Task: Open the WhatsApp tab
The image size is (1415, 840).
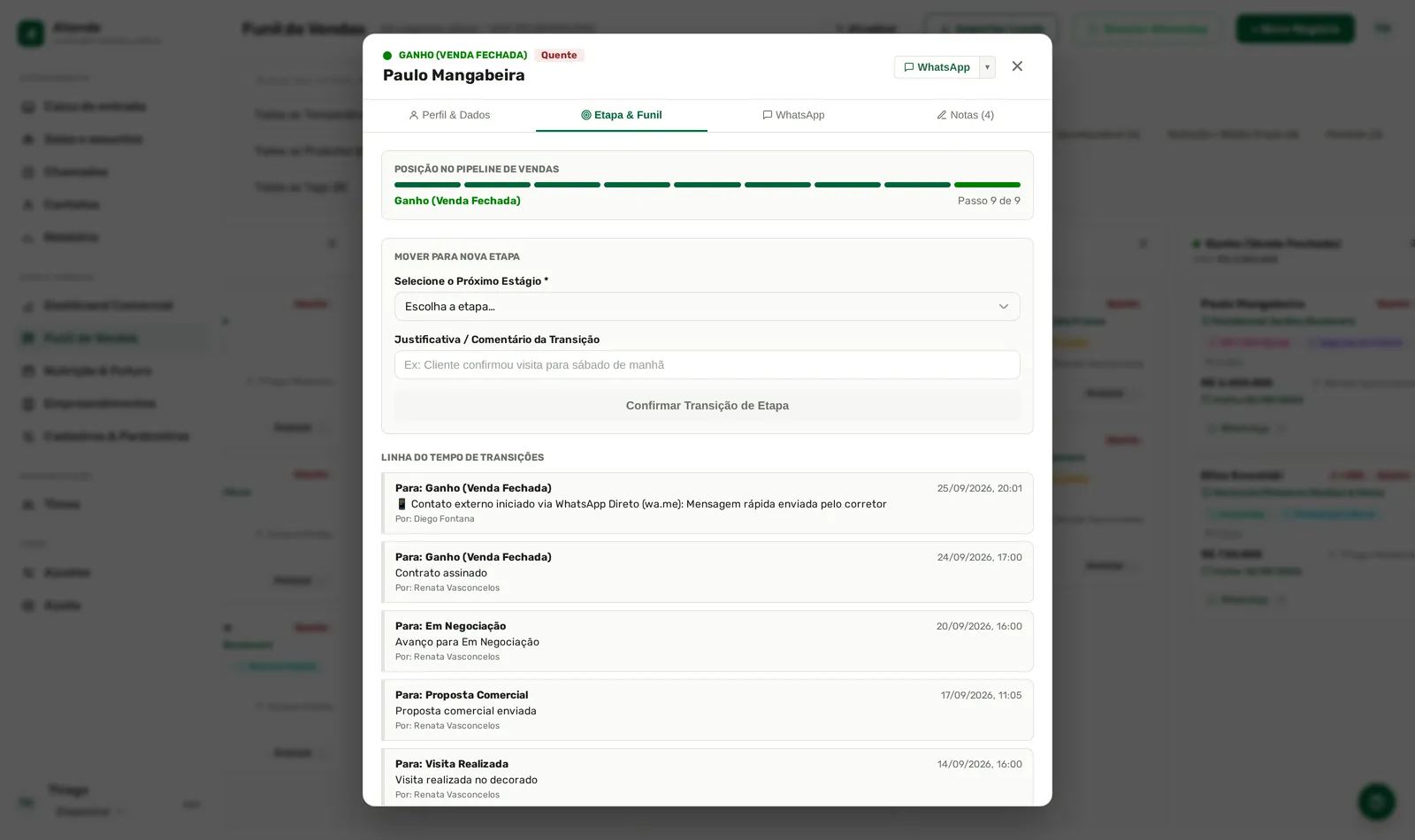Action: (x=793, y=115)
